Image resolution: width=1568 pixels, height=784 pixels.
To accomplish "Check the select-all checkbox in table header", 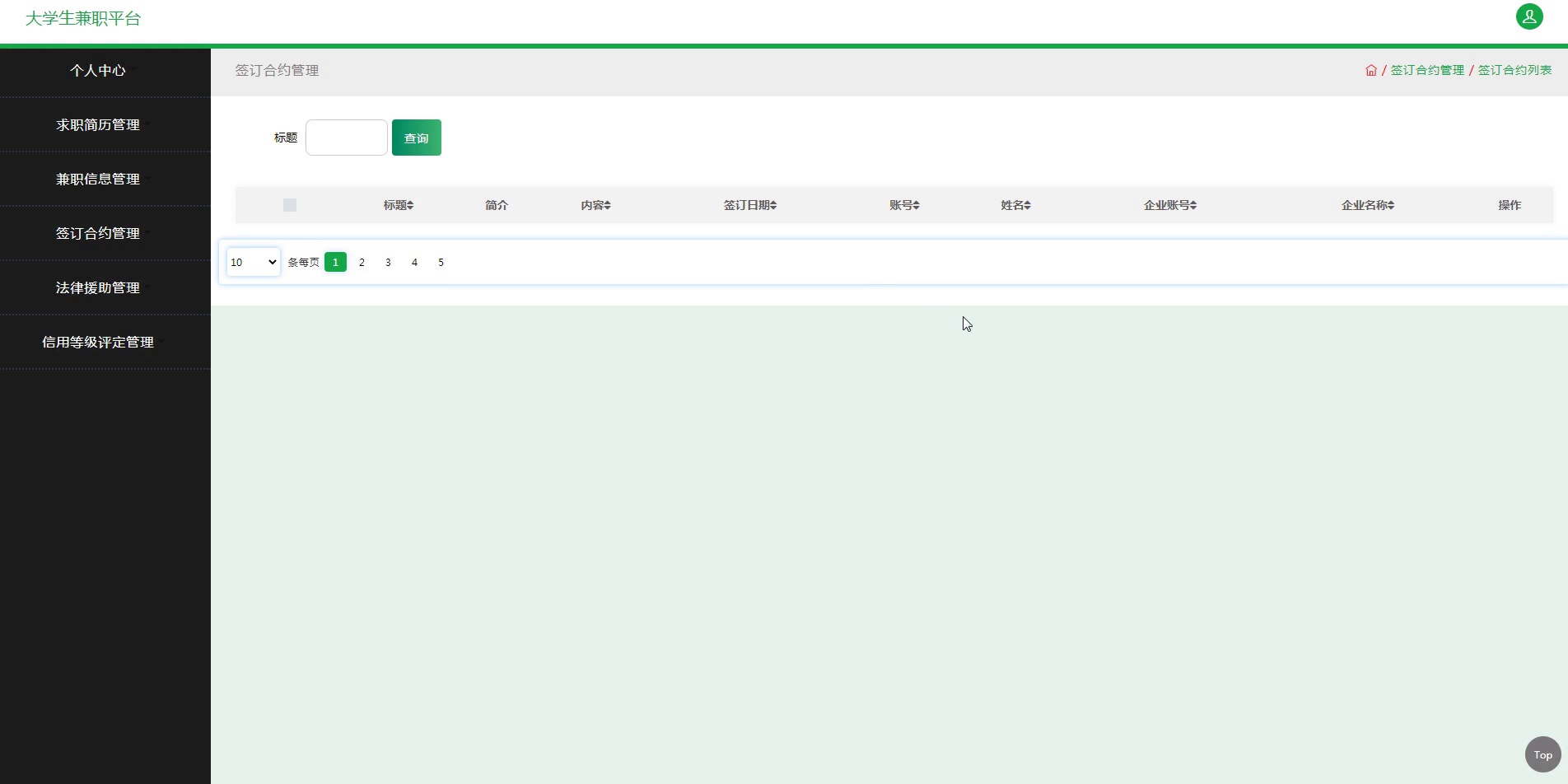I will (289, 204).
